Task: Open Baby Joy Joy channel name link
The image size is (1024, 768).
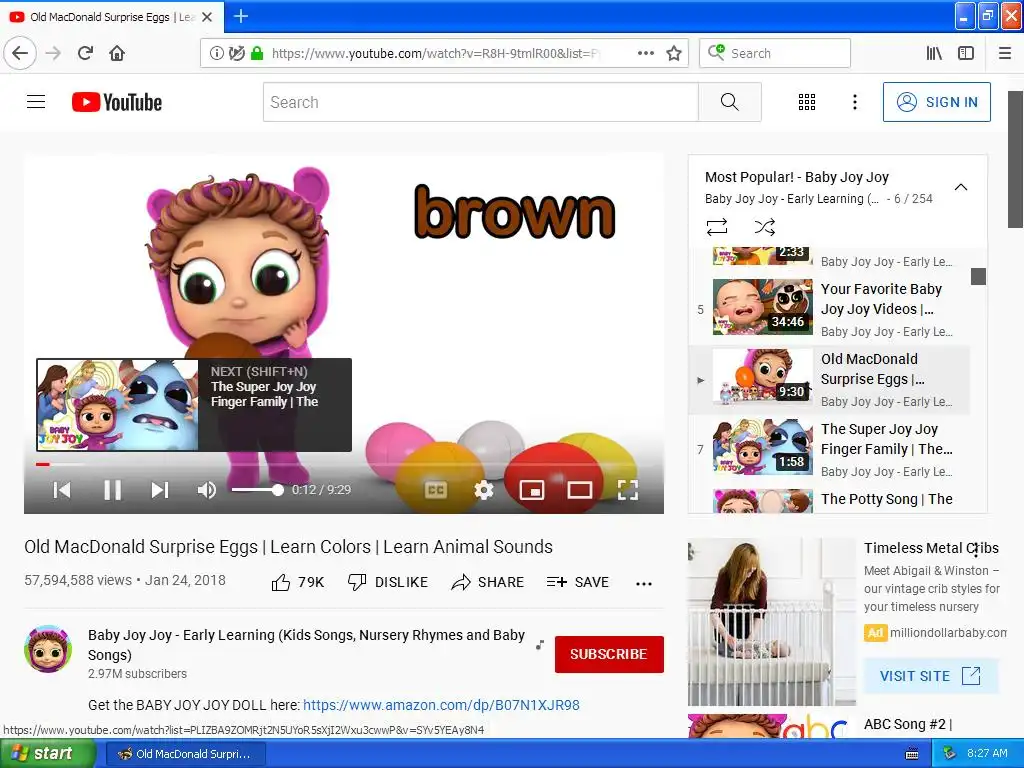Action: click(x=306, y=645)
